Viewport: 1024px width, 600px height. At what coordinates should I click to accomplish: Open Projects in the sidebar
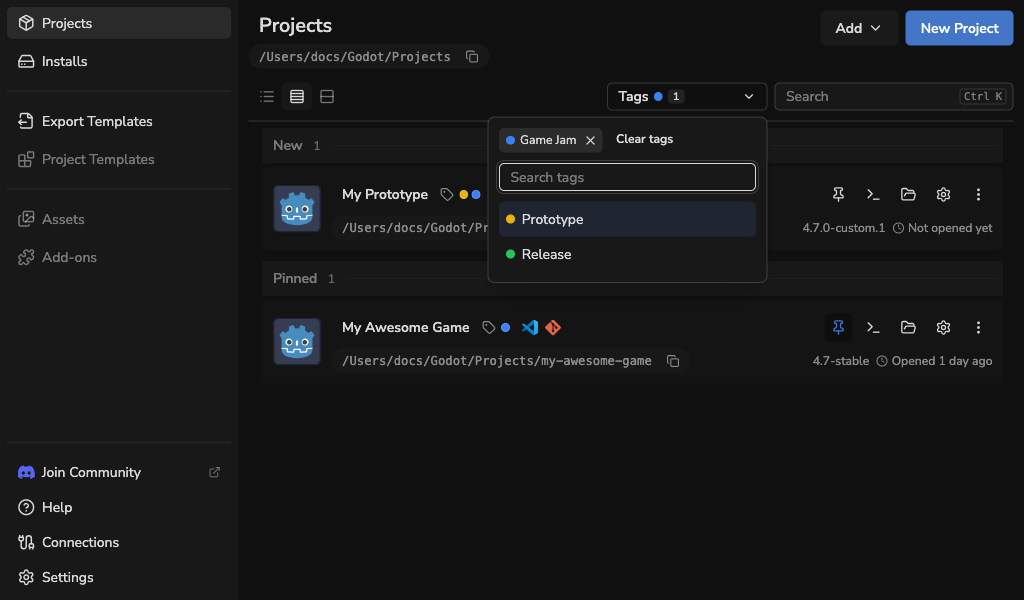coord(118,23)
